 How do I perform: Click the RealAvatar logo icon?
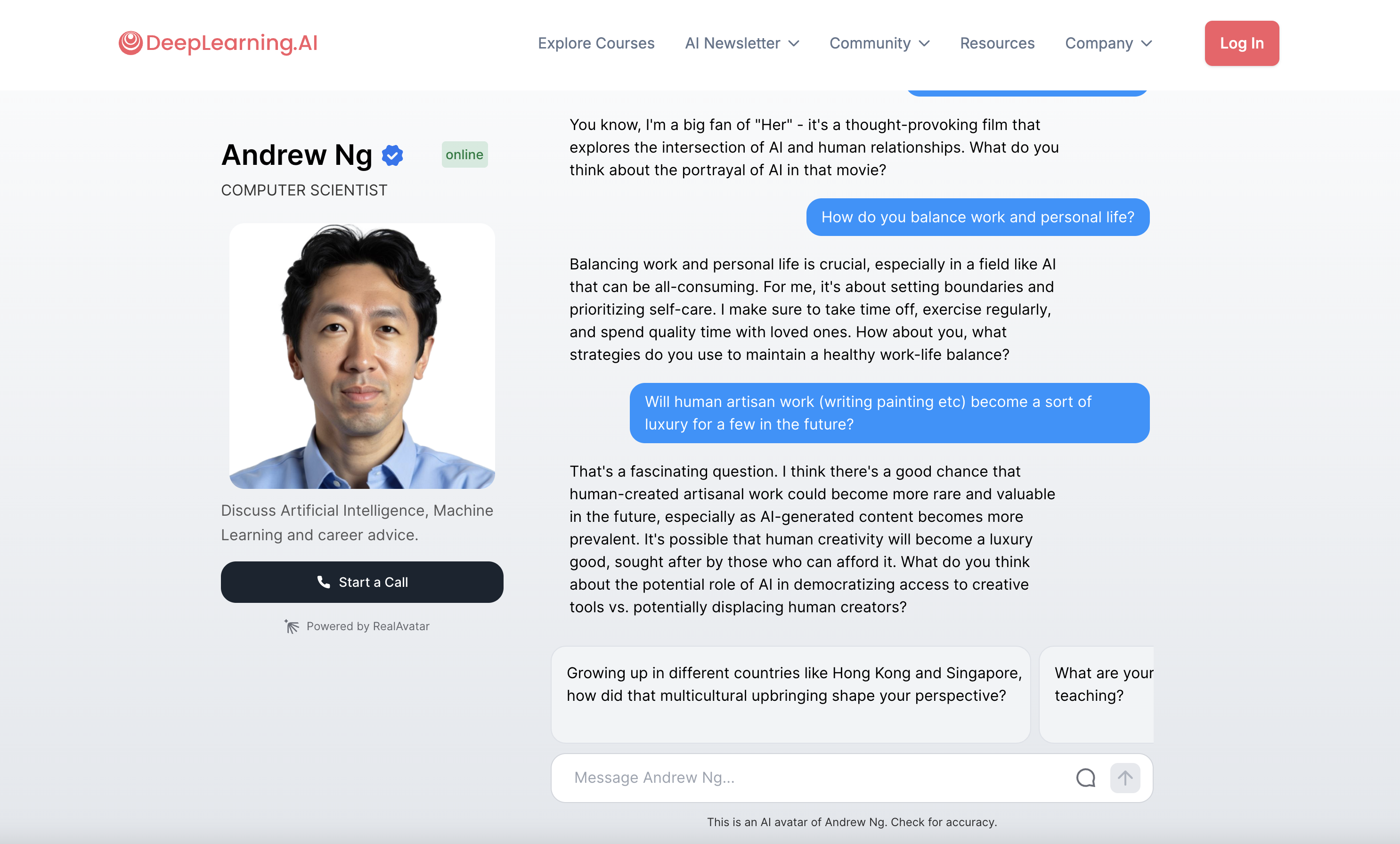[292, 626]
